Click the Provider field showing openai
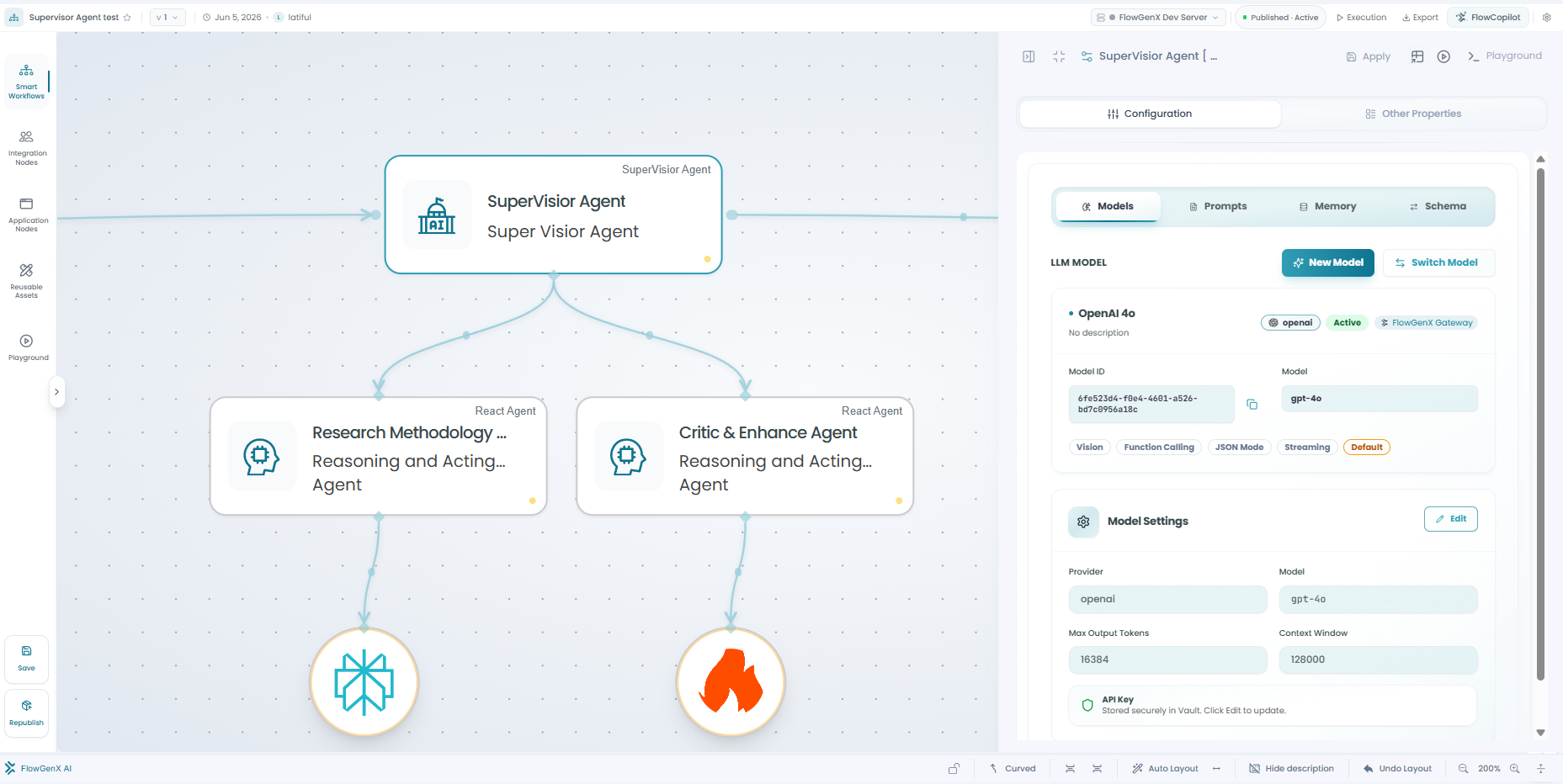 pyautogui.click(x=1167, y=600)
